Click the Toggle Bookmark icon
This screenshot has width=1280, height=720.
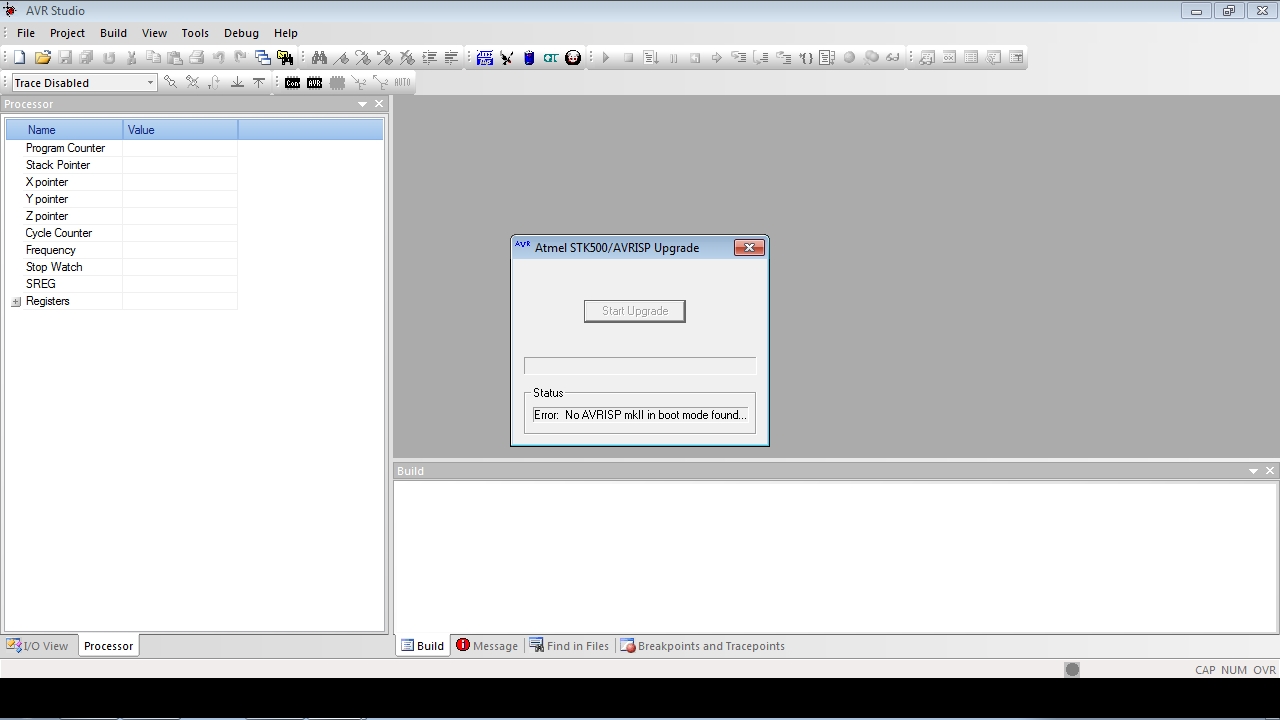[341, 58]
